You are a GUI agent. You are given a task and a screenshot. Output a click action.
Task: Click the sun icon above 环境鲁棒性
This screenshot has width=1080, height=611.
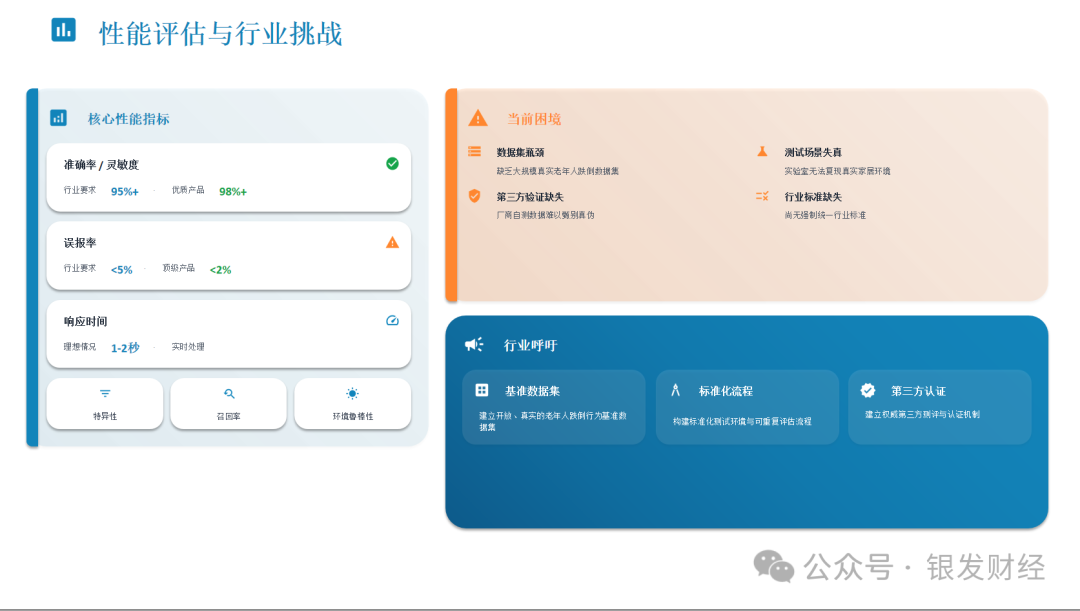tap(352, 394)
